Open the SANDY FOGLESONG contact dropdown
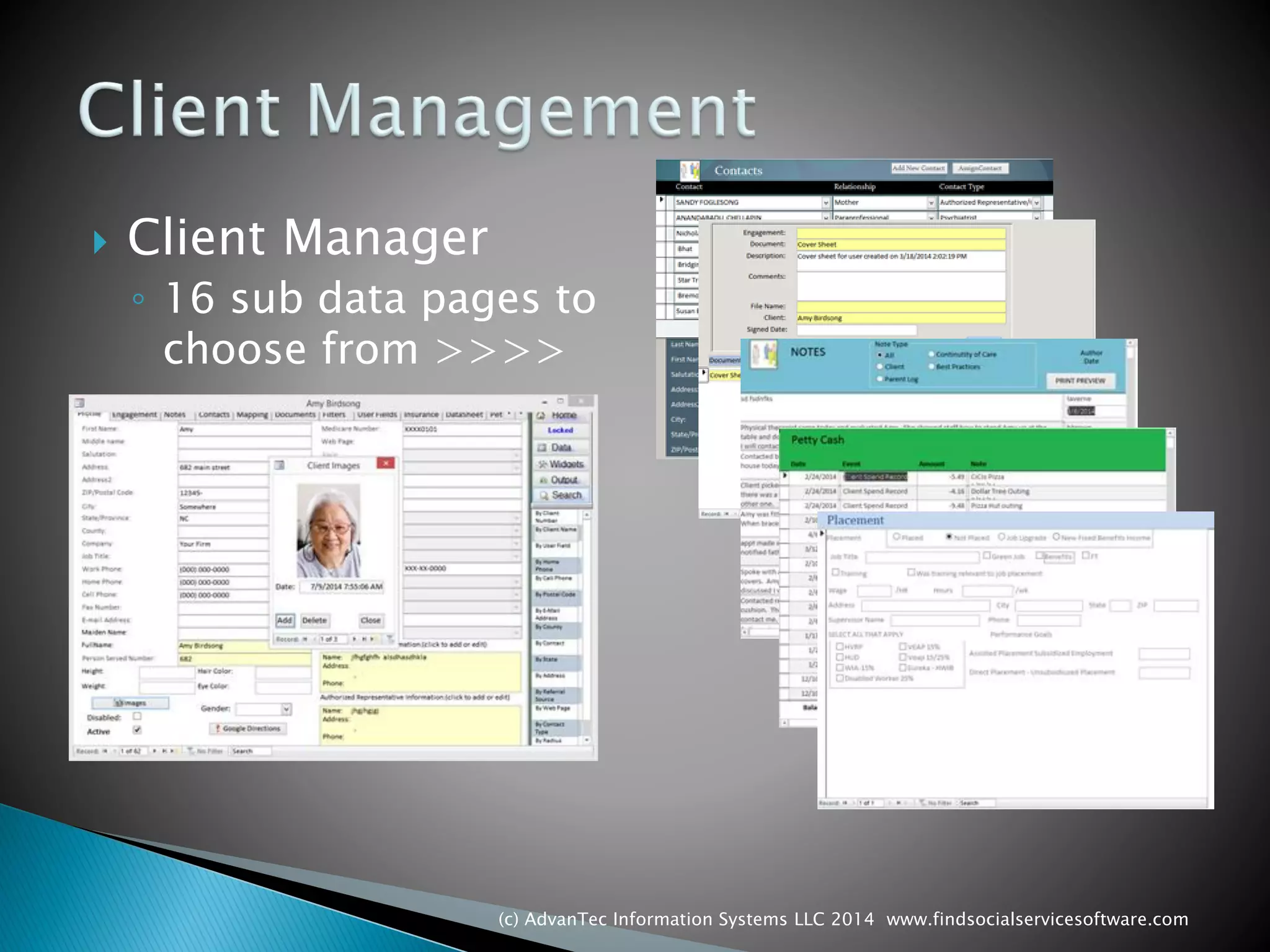1270x952 pixels. pyautogui.click(x=825, y=203)
